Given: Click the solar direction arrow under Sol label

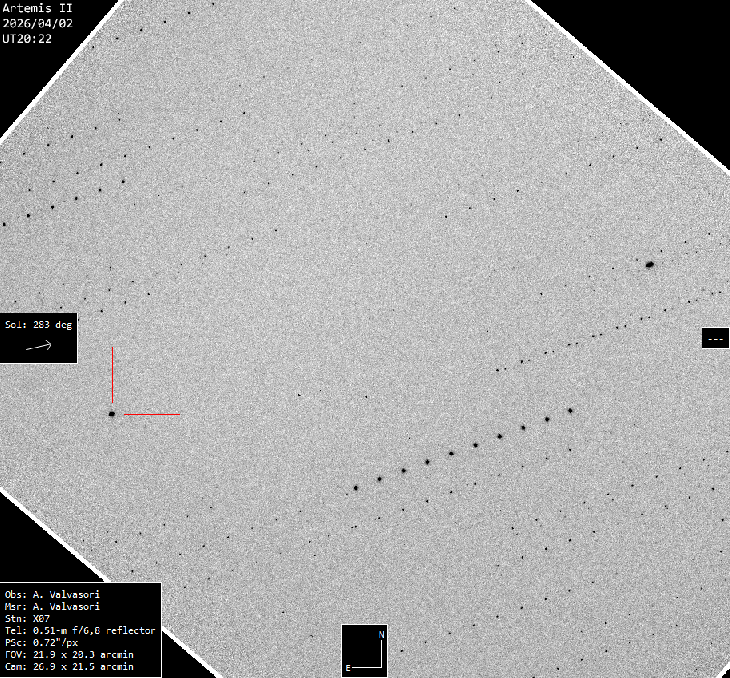Looking at the screenshot, I should pyautogui.click(x=38, y=345).
